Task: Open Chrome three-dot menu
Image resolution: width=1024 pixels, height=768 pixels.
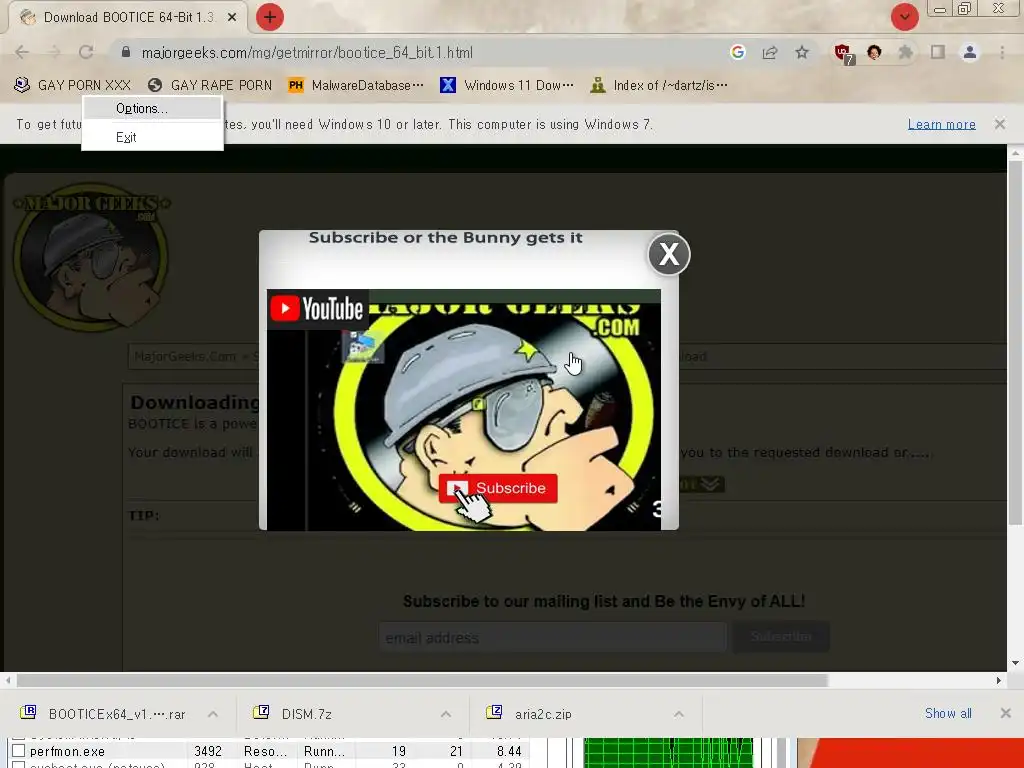Action: point(1002,52)
